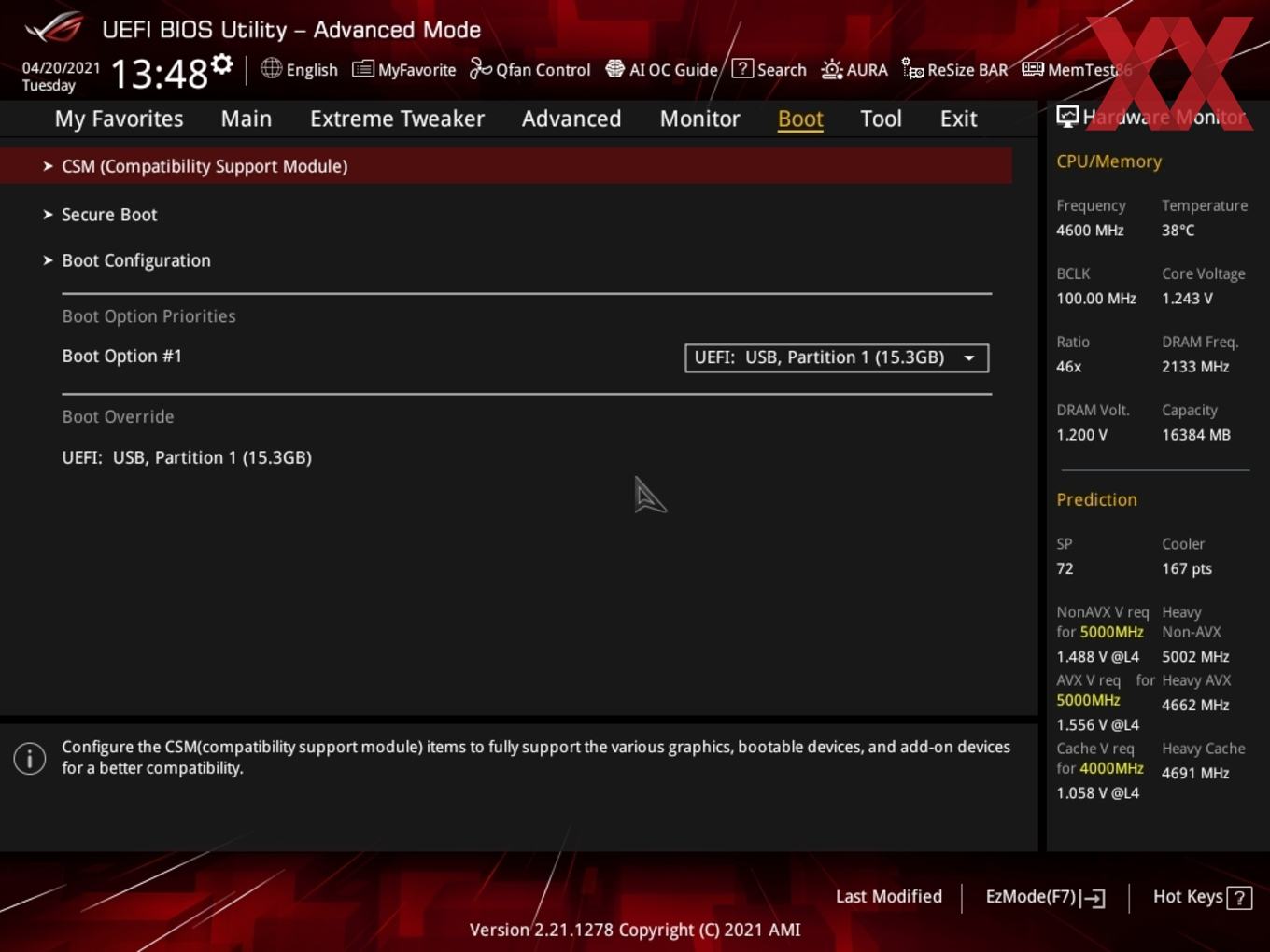The height and width of the screenshot is (952, 1270).
Task: Click the 13:48 clock time
Action: (x=159, y=73)
